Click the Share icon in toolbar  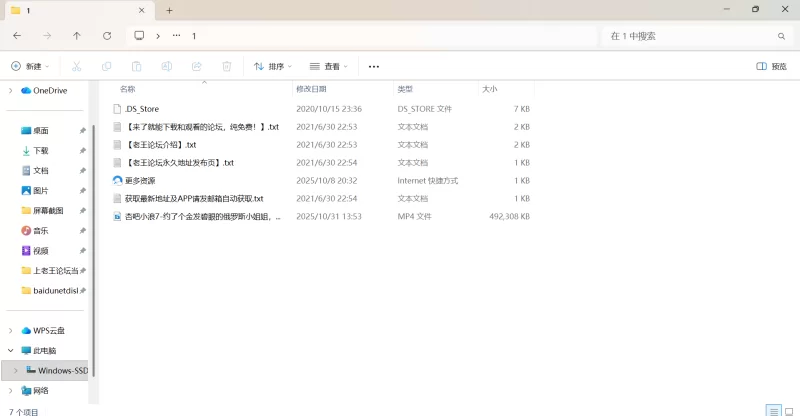[196, 66]
